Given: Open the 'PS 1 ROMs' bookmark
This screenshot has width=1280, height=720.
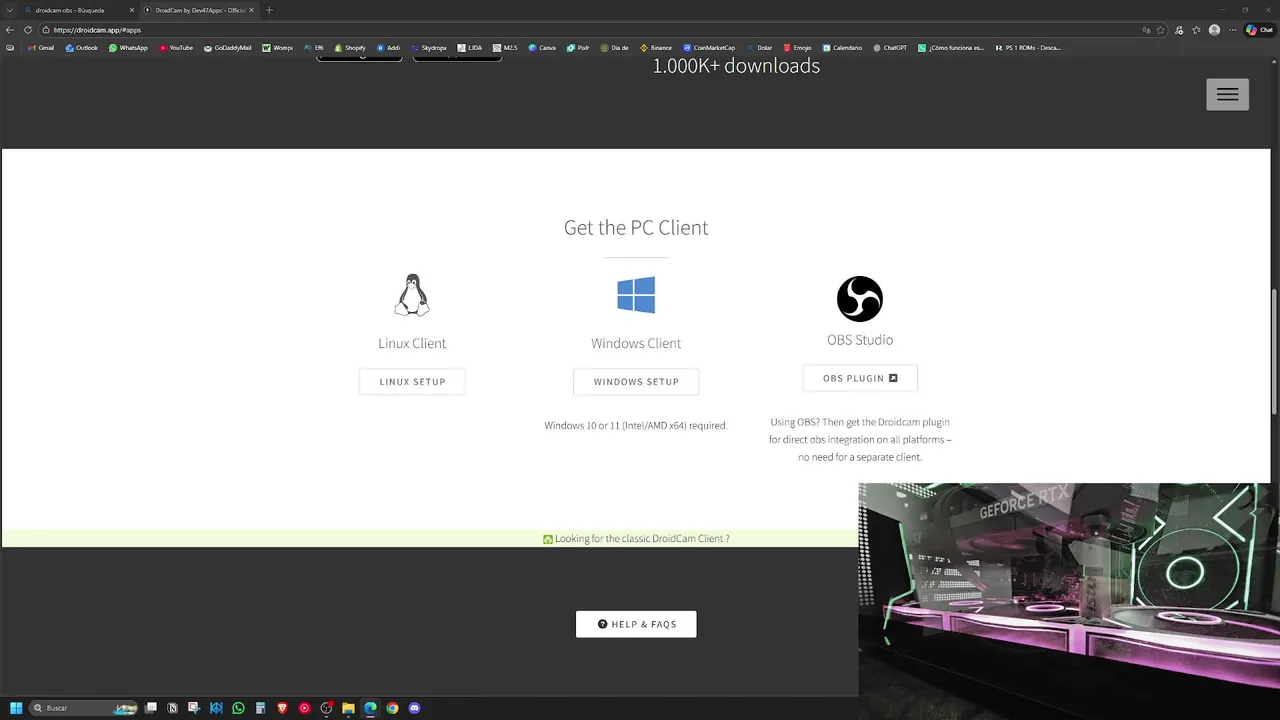Looking at the screenshot, I should click(1028, 48).
